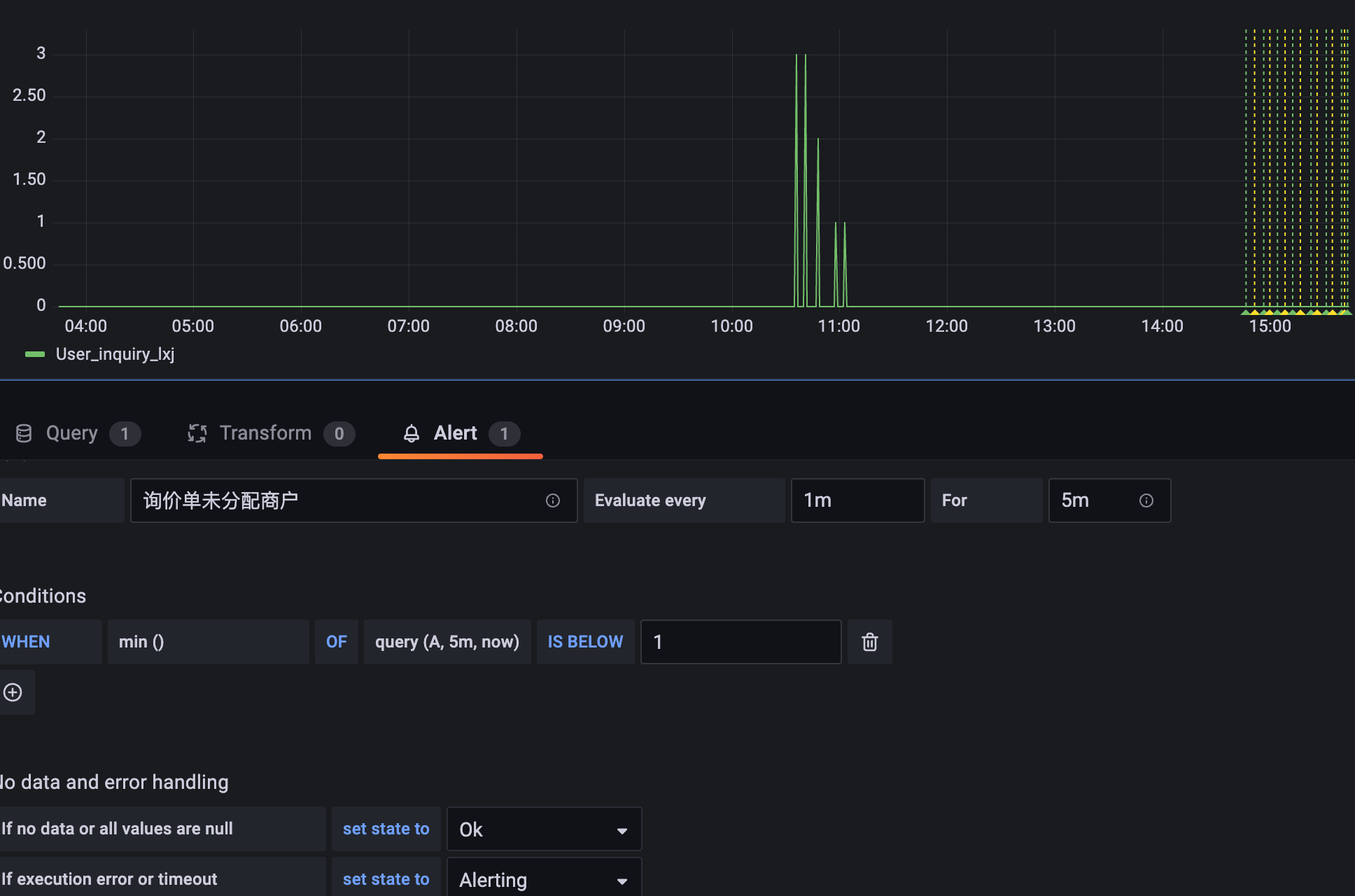
Task: Change the min () reducer function
Action: [x=209, y=642]
